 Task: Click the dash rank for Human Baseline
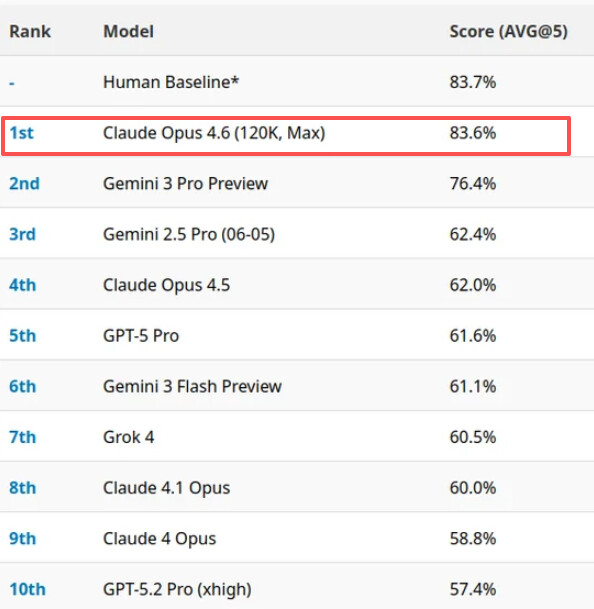tap(12, 83)
